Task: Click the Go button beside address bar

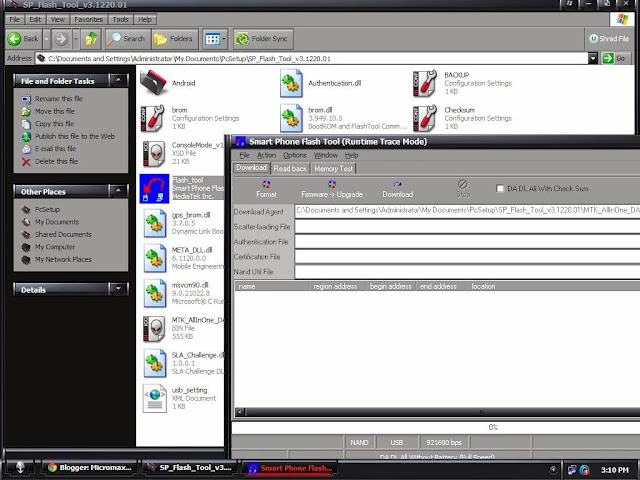Action: pos(615,58)
